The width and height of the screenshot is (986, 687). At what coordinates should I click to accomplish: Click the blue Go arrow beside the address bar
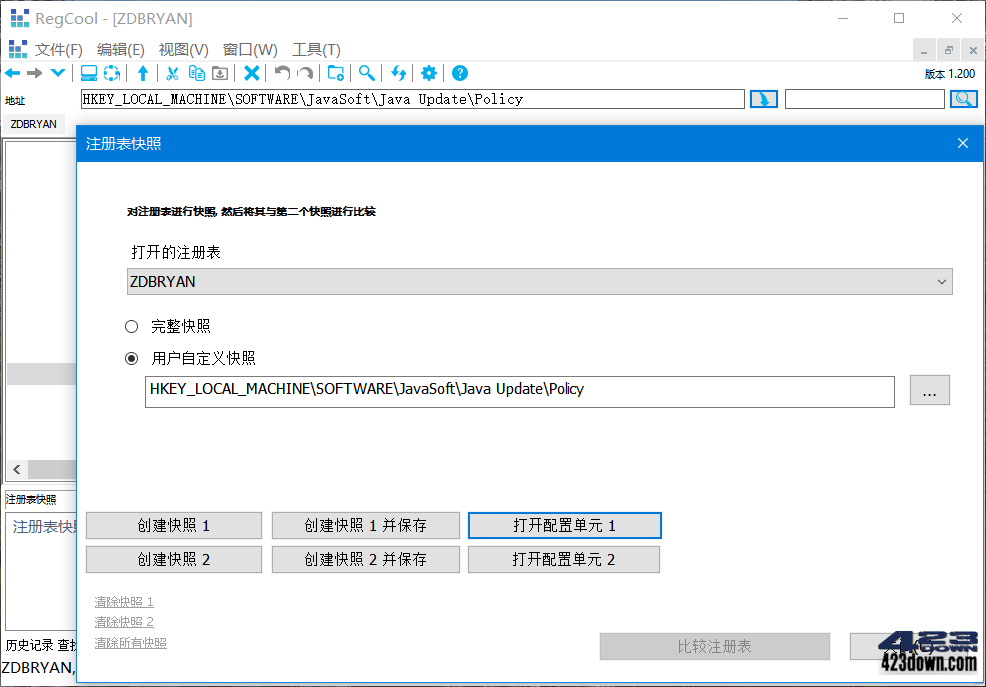[763, 98]
